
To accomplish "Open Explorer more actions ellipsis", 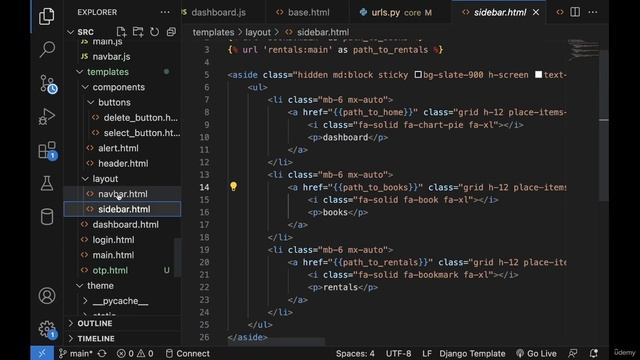I will [x=165, y=12].
